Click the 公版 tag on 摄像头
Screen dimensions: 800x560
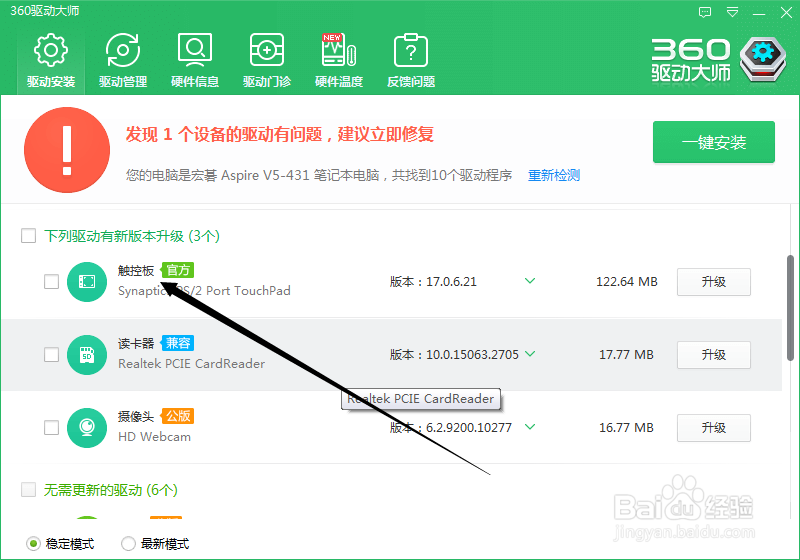coord(178,416)
